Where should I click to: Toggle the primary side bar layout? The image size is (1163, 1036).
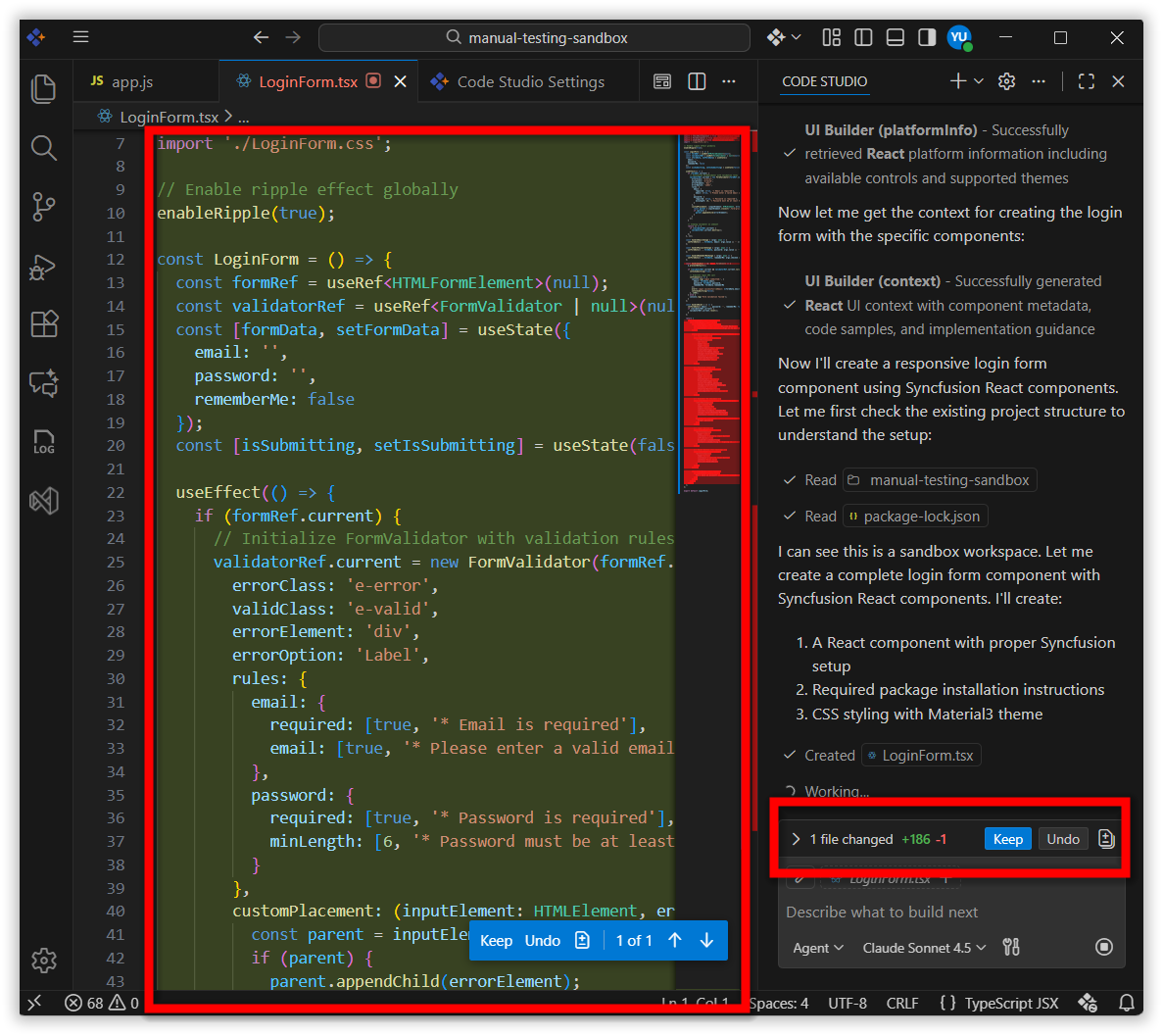(x=863, y=37)
